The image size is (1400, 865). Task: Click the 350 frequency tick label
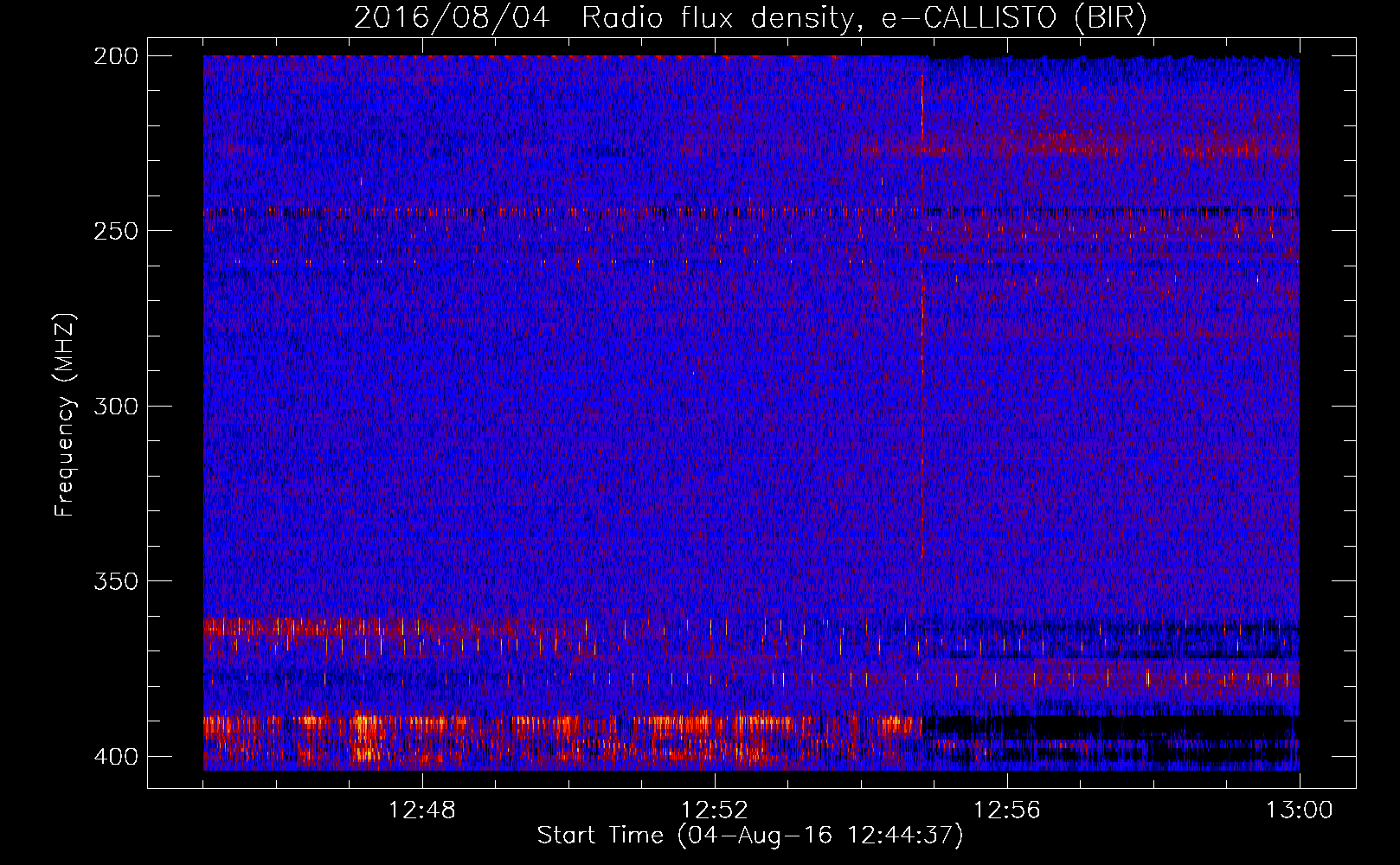point(115,580)
